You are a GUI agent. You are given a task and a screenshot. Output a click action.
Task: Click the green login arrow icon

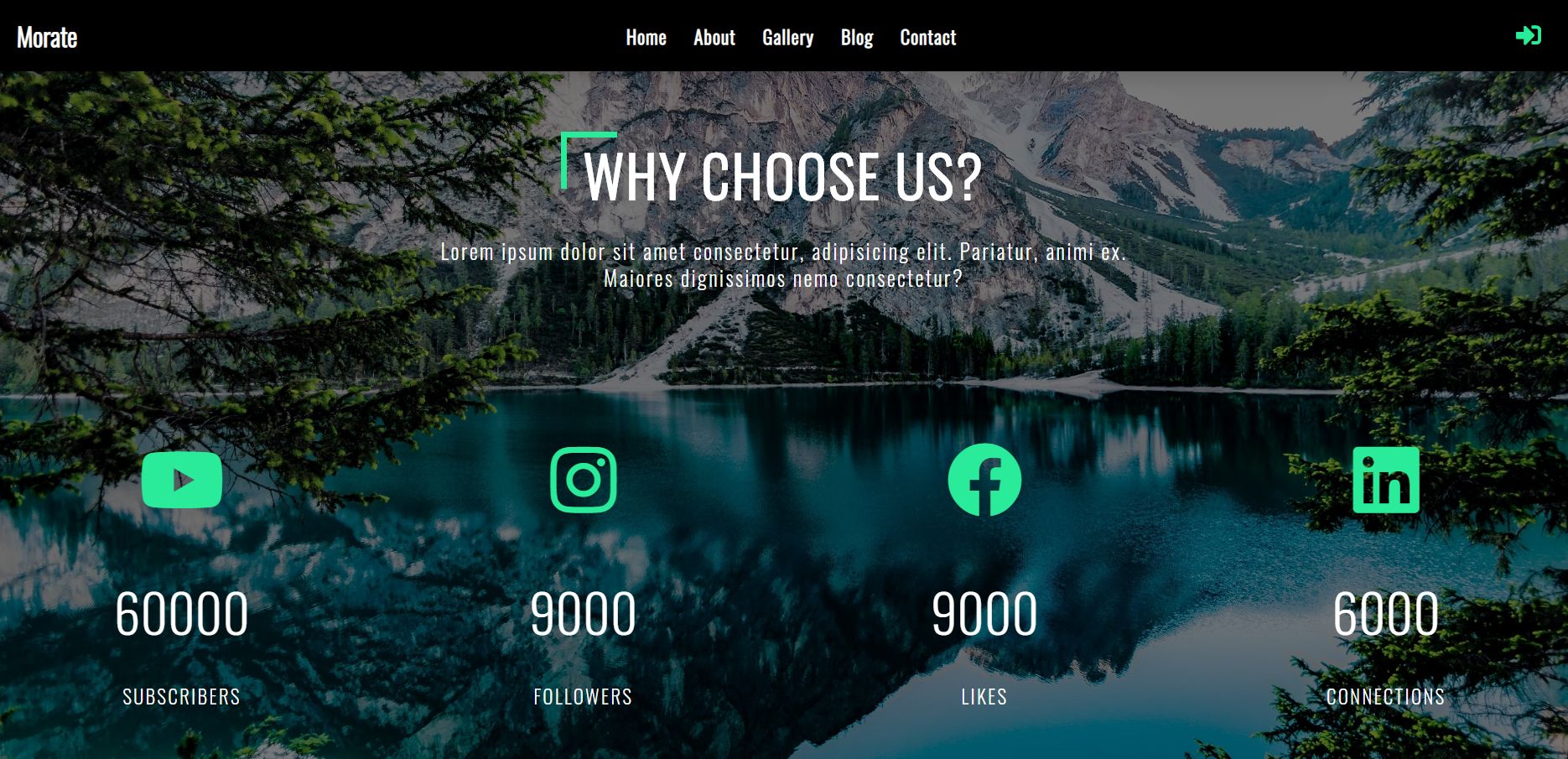[x=1528, y=35]
